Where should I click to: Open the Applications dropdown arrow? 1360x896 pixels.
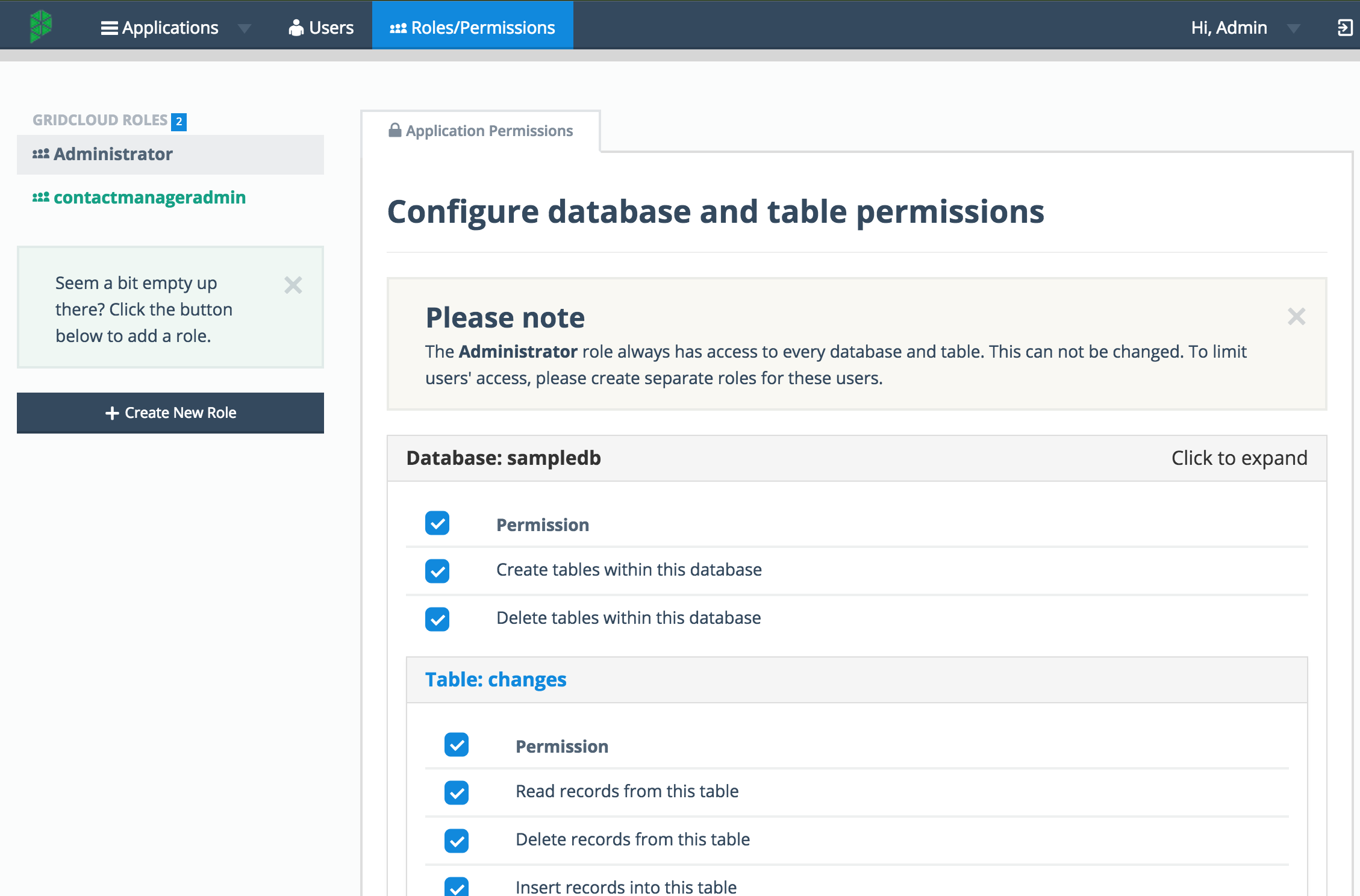(244, 28)
